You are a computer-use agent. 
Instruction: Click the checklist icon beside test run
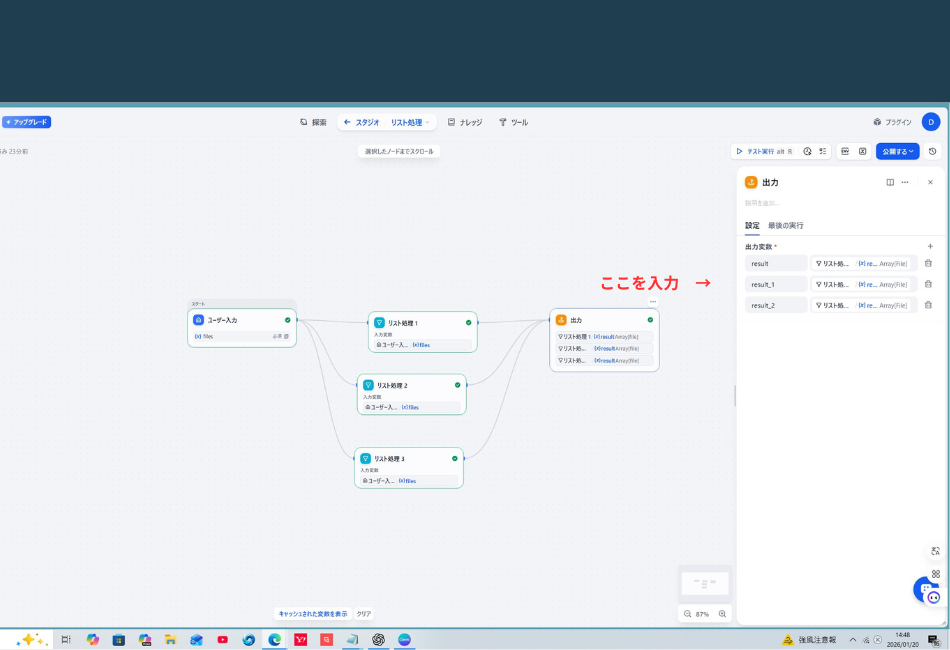pyautogui.click(x=823, y=151)
